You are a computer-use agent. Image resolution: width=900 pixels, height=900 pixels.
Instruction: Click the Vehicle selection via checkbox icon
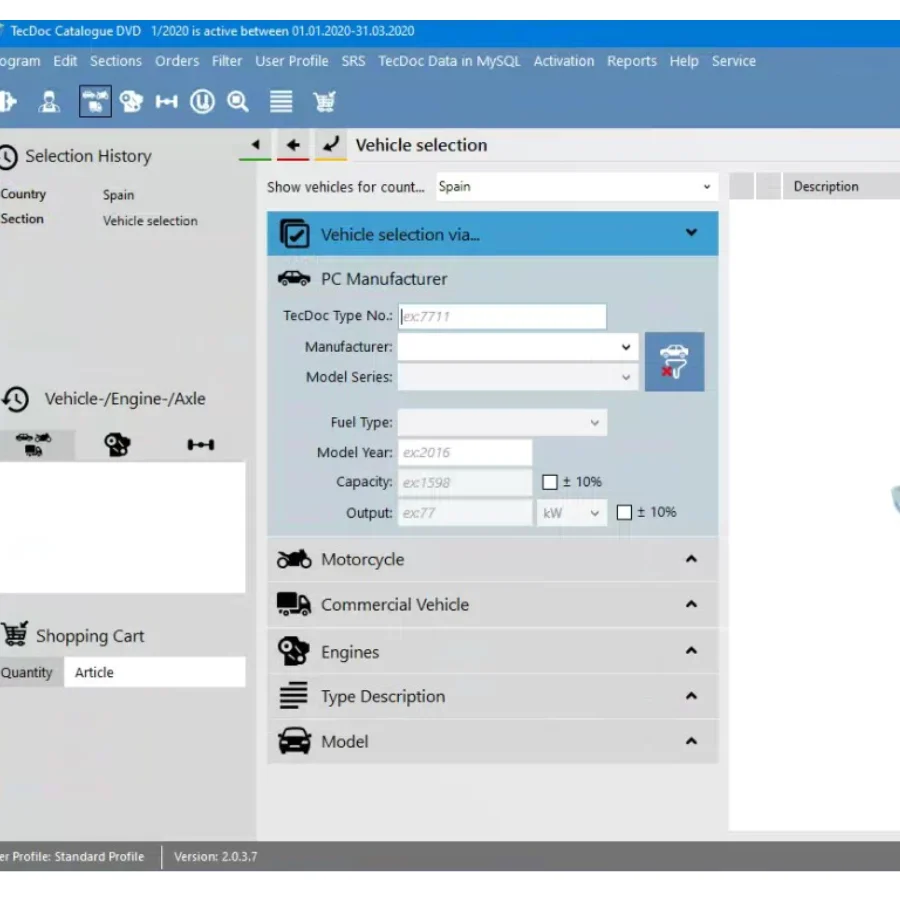pyautogui.click(x=294, y=234)
